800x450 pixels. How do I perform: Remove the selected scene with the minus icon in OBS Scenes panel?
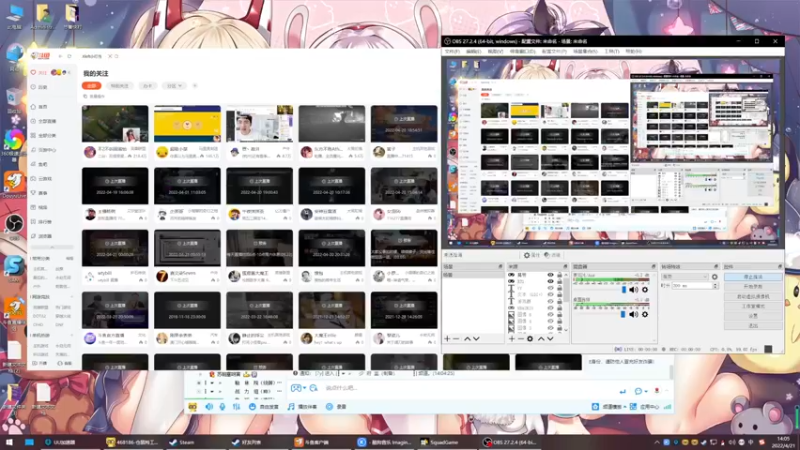pyautogui.click(x=456, y=339)
